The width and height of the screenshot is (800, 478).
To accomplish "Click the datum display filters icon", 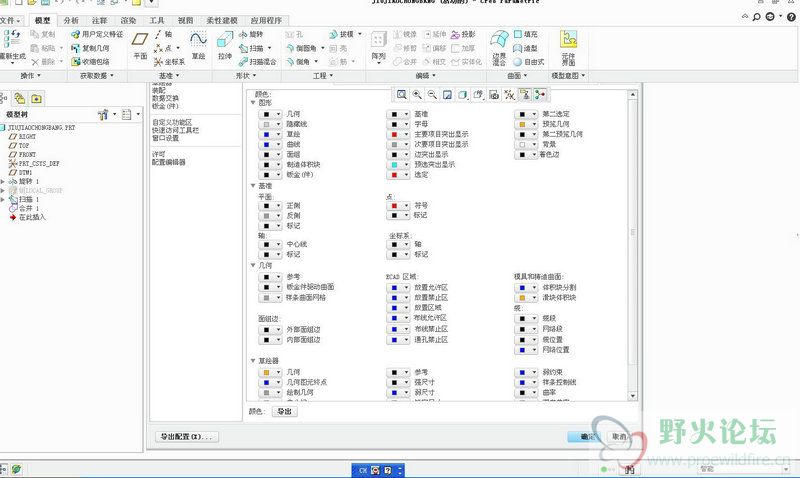I will point(509,94).
